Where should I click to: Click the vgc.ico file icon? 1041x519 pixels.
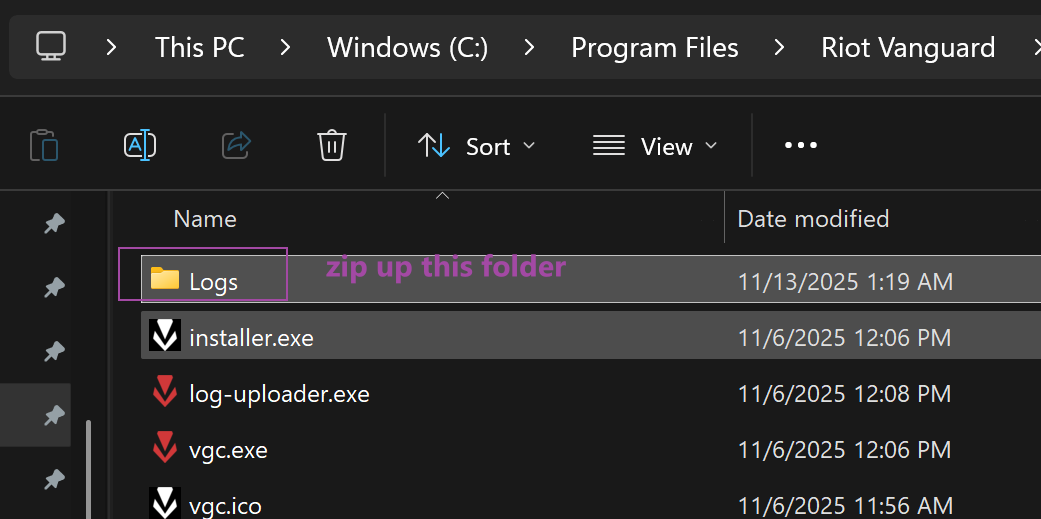point(165,503)
